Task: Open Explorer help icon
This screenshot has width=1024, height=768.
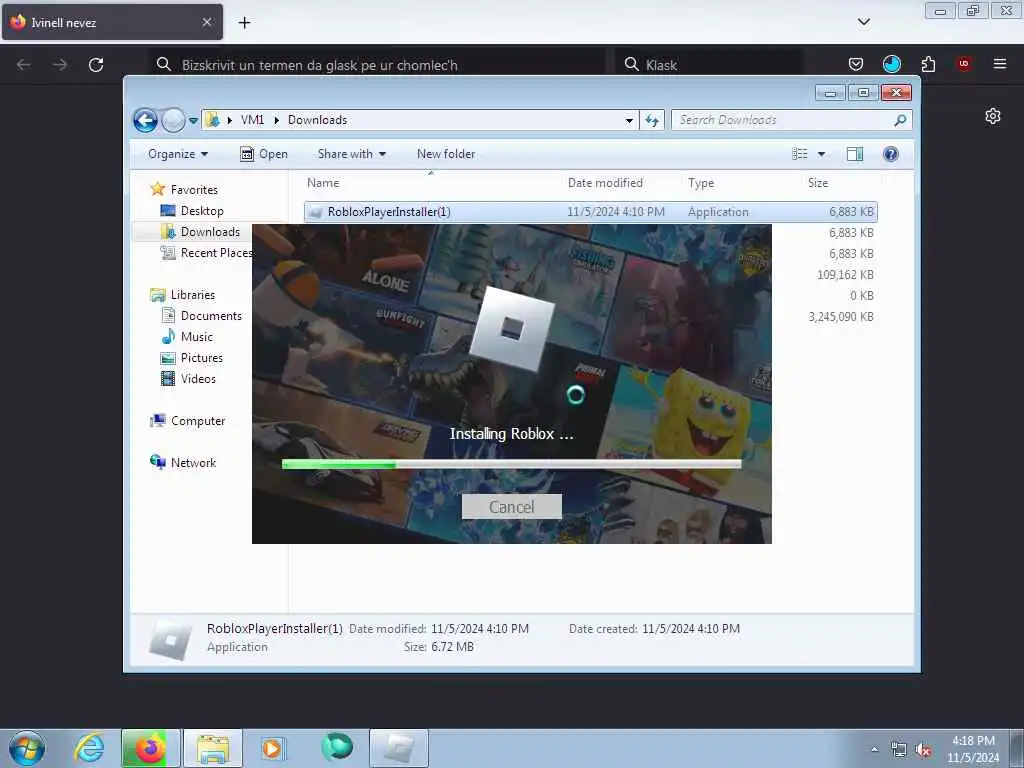Action: coord(891,154)
